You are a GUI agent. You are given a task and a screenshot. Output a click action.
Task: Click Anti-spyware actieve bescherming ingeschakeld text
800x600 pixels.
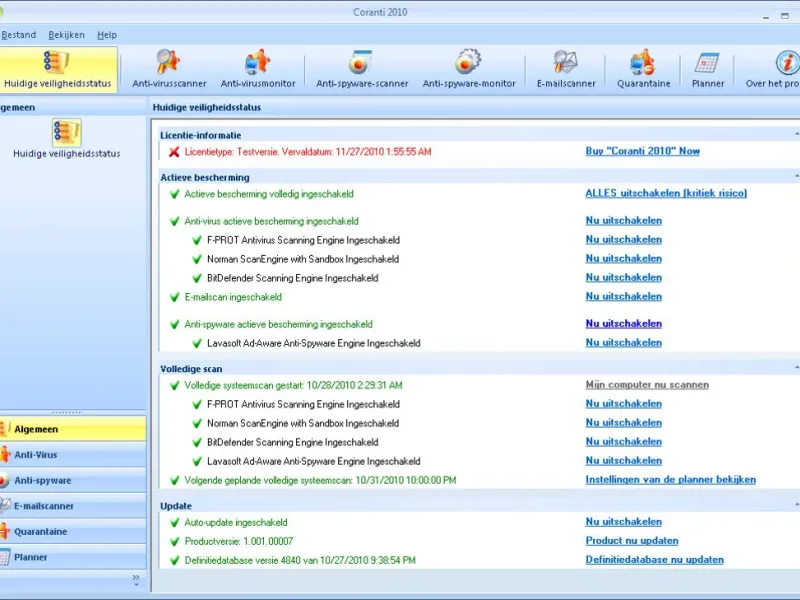click(x=278, y=324)
